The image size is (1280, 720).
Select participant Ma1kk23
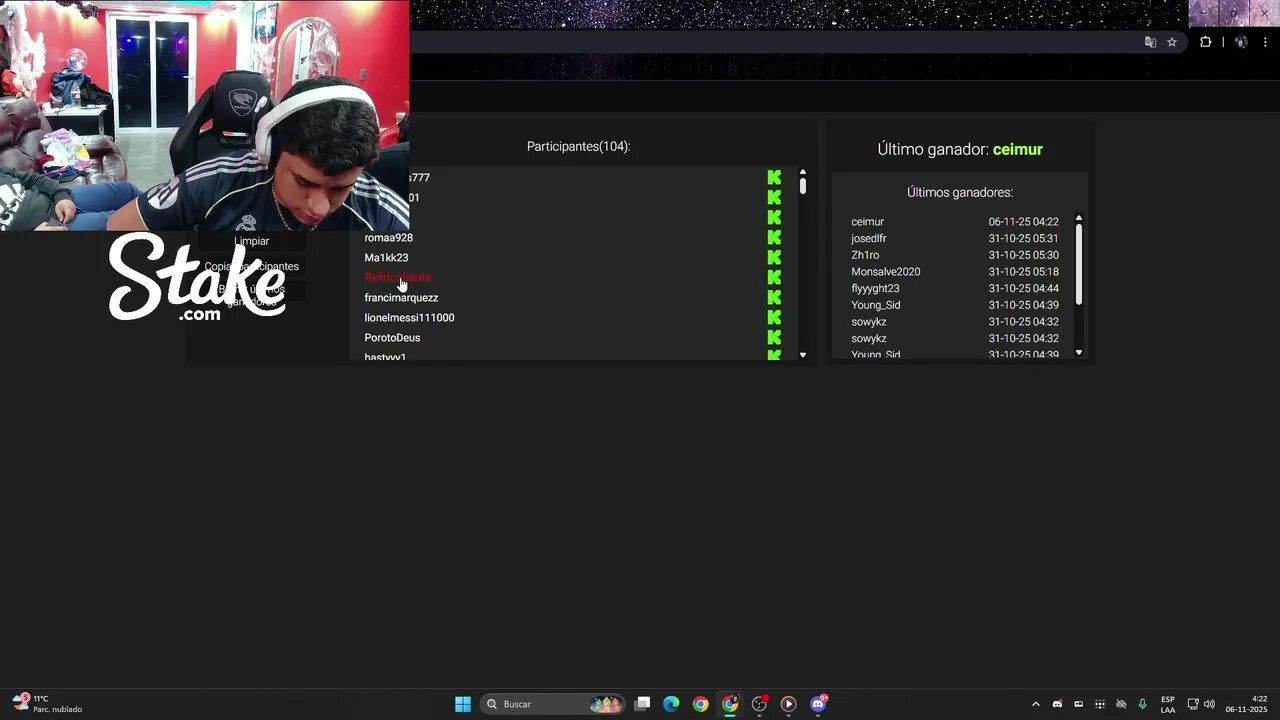click(x=386, y=257)
